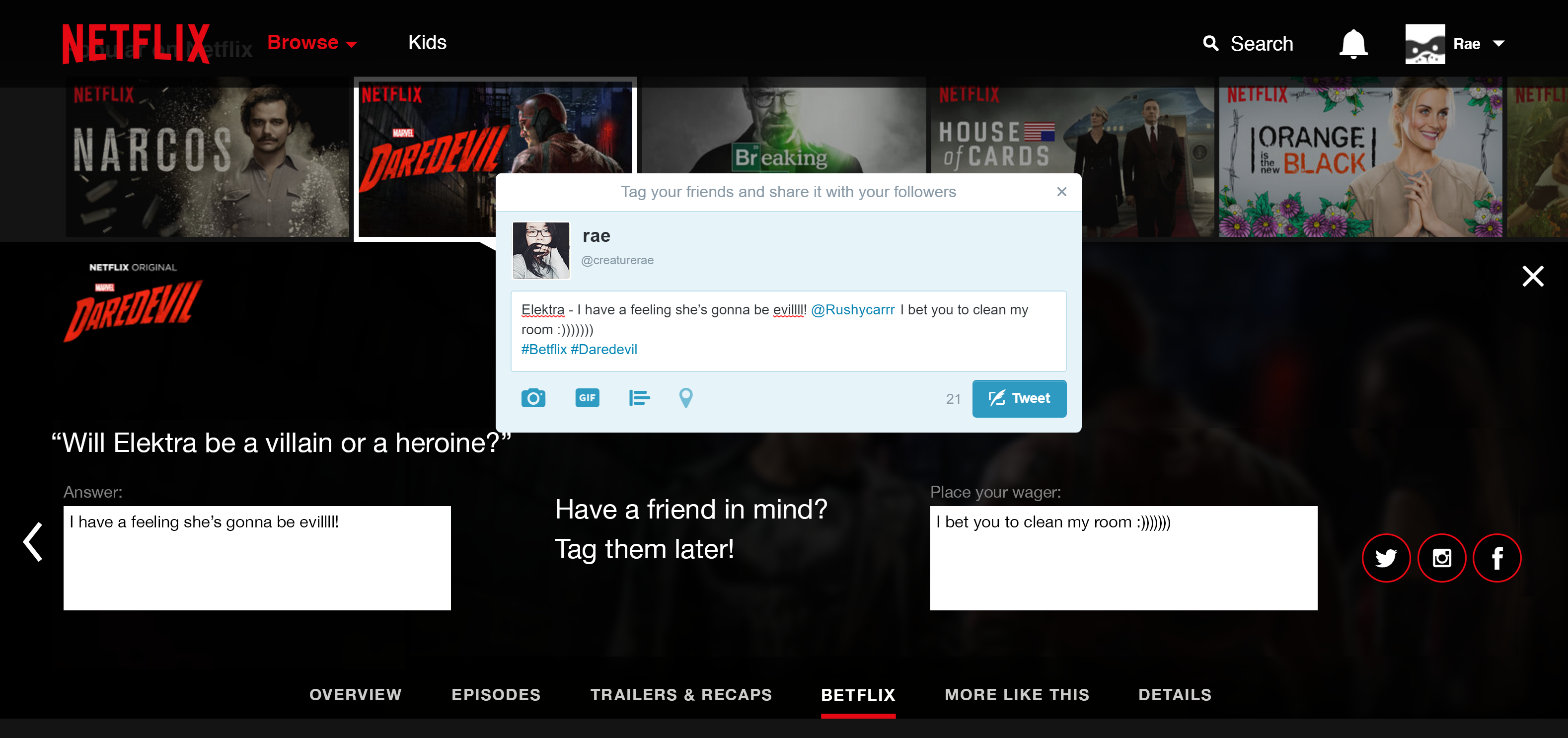Switch to the Episodes tab
The height and width of the screenshot is (738, 1568).
click(496, 695)
